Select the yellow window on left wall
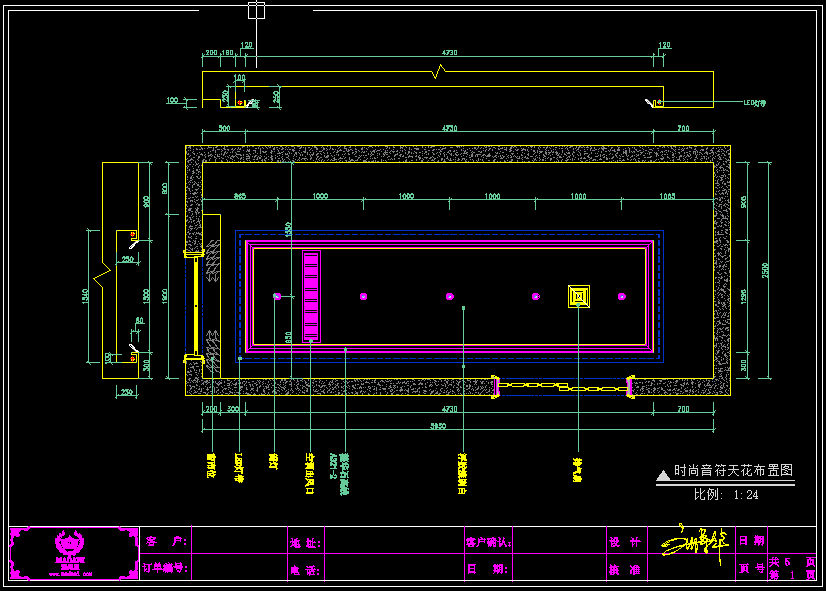 click(x=191, y=305)
